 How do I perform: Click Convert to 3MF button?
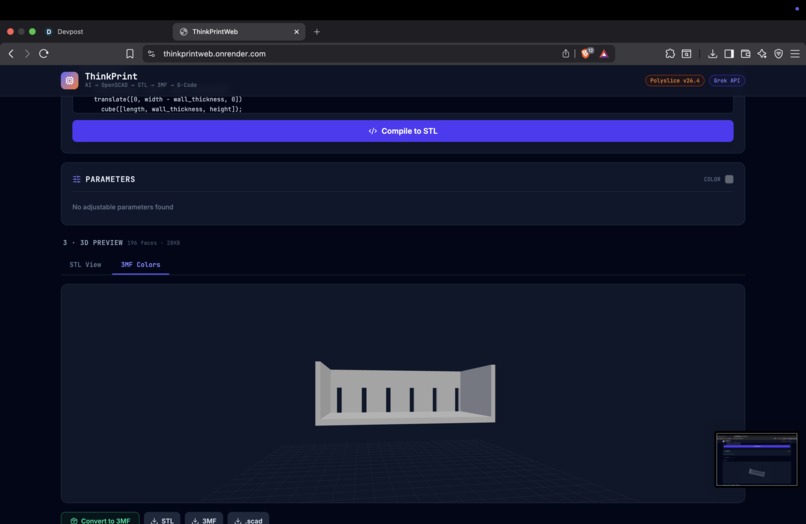(x=100, y=519)
